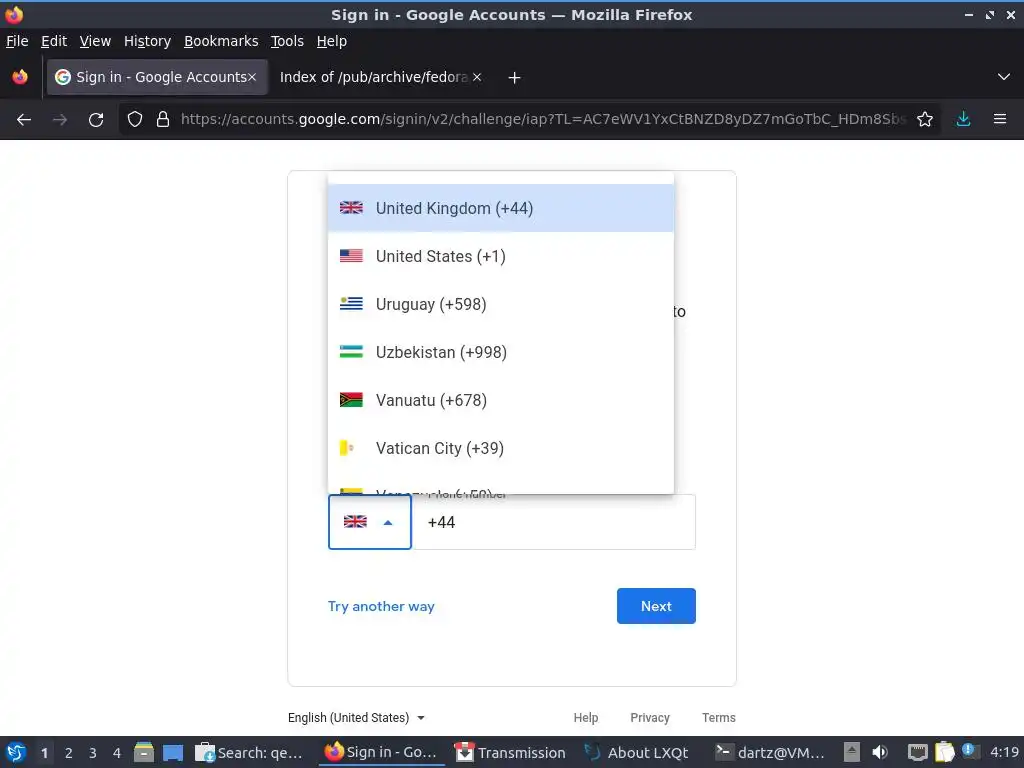Screen dimensions: 1024x768
Task: Open the Tools menu
Action: 287,41
